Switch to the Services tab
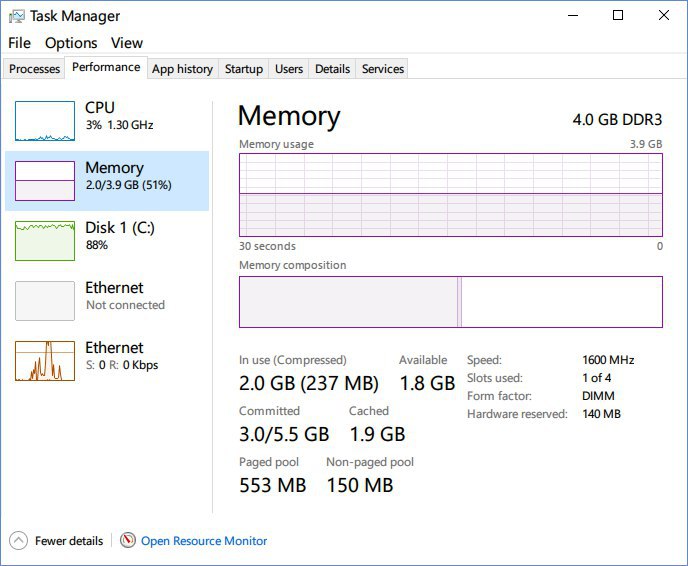The height and width of the screenshot is (566, 688). click(383, 69)
